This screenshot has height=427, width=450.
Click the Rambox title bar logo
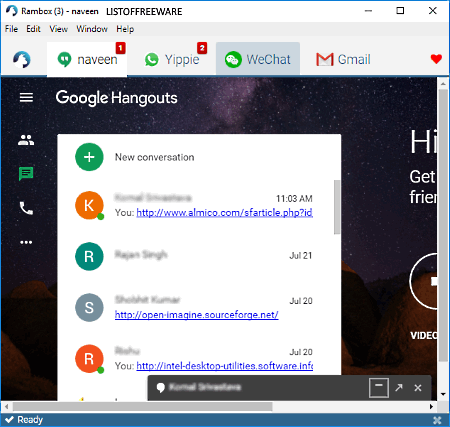[12, 11]
